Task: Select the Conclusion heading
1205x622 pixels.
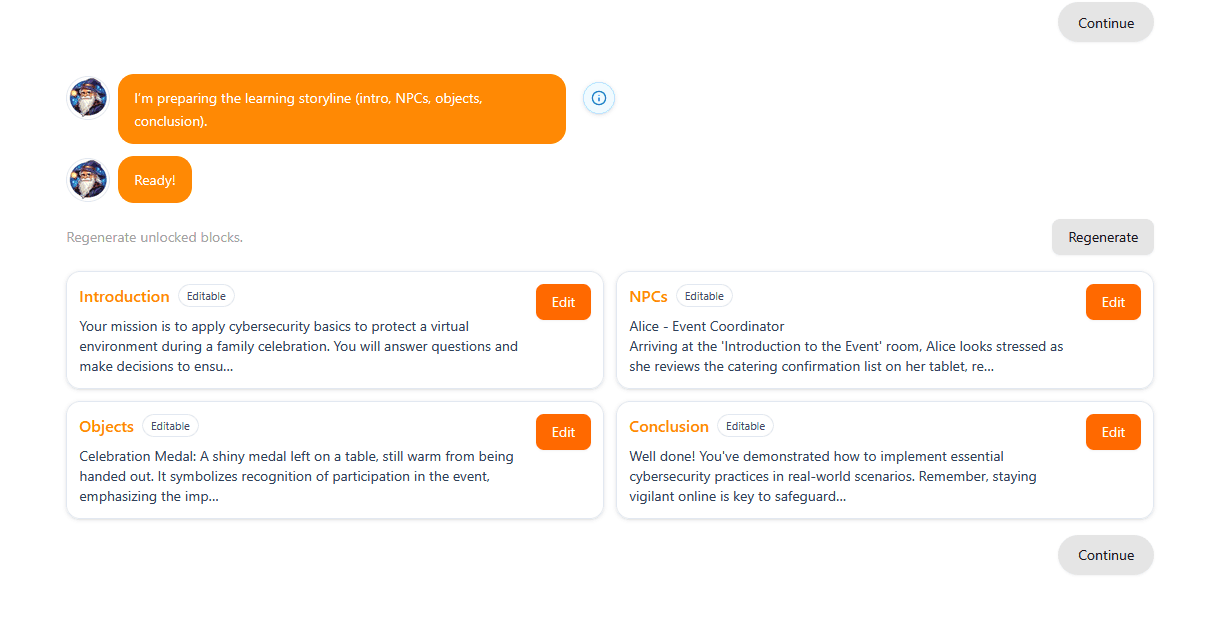Action: point(669,426)
